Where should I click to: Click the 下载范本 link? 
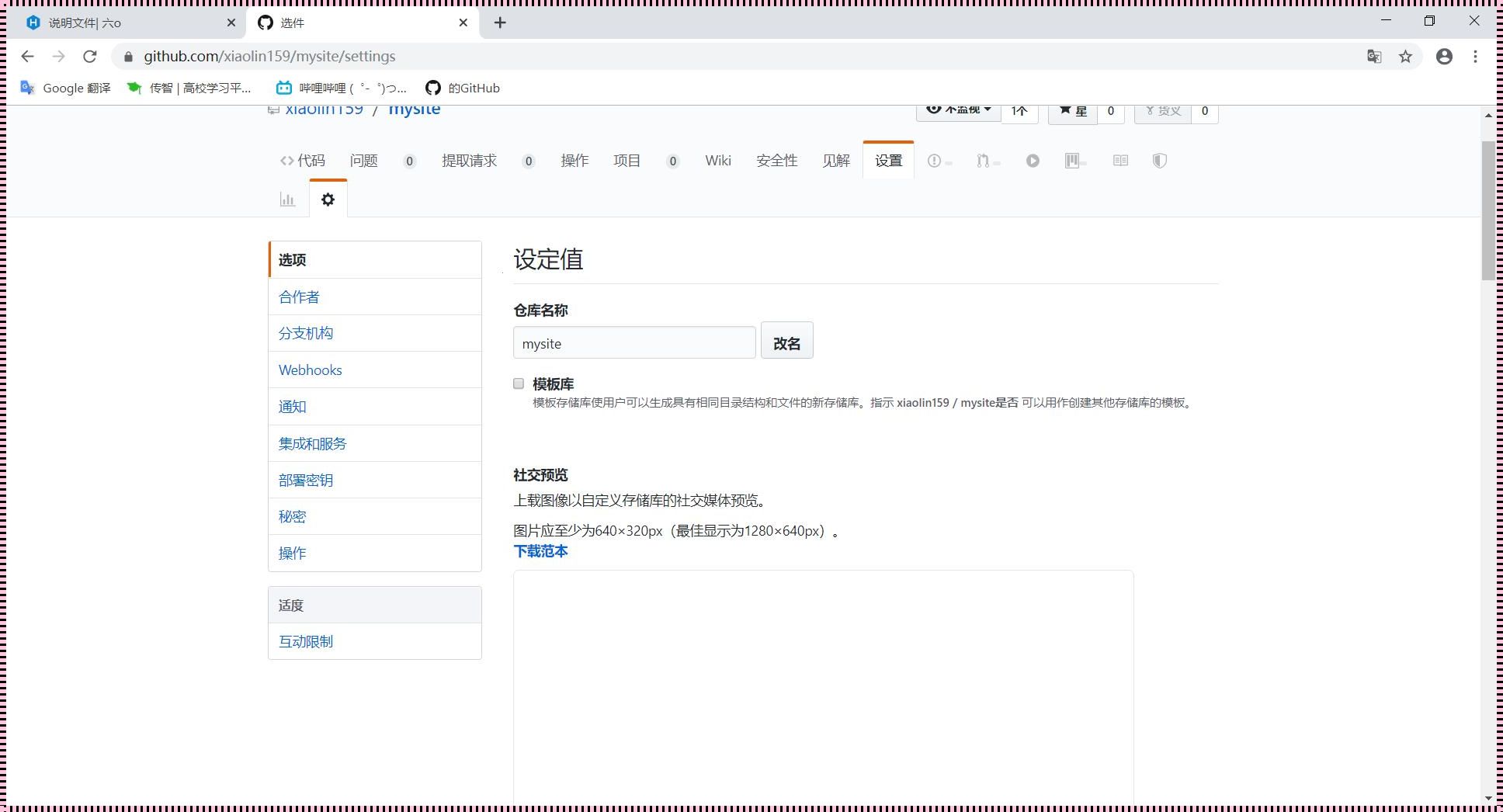tap(540, 551)
